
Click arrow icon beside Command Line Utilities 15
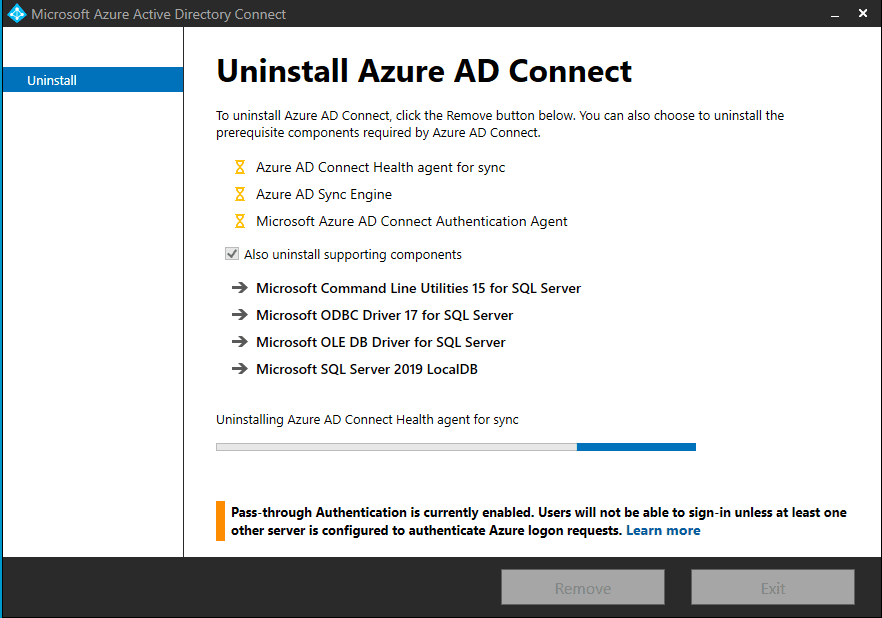coord(240,288)
